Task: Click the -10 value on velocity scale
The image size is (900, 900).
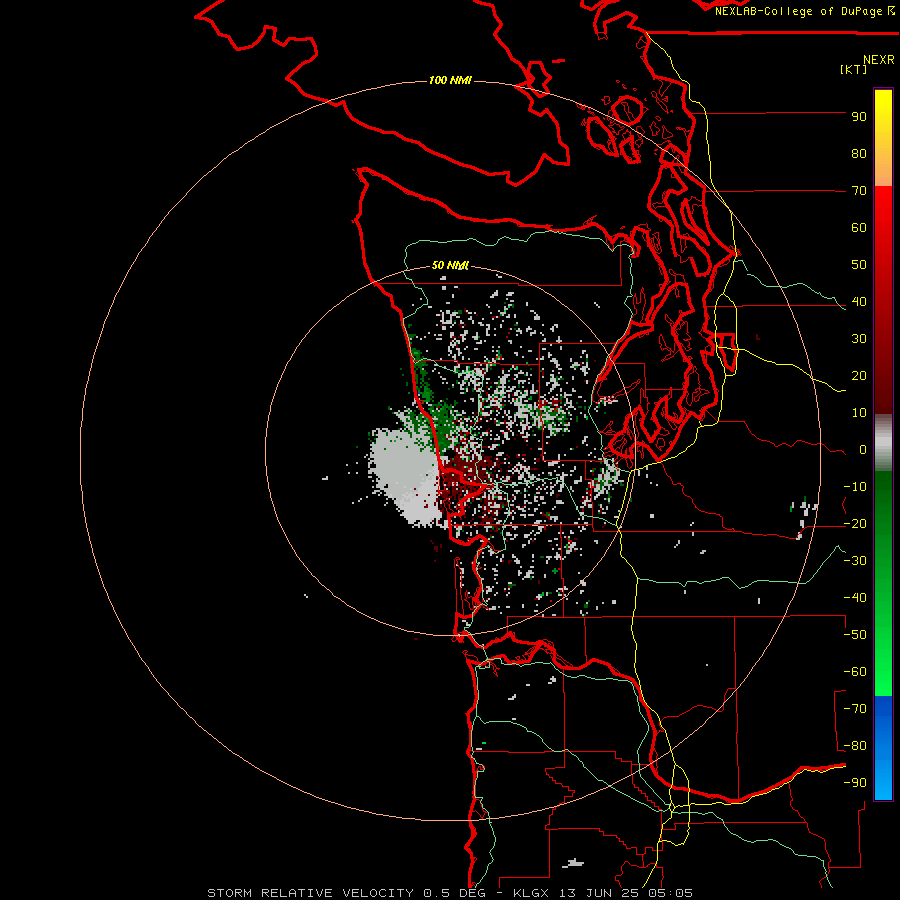Action: (855, 487)
